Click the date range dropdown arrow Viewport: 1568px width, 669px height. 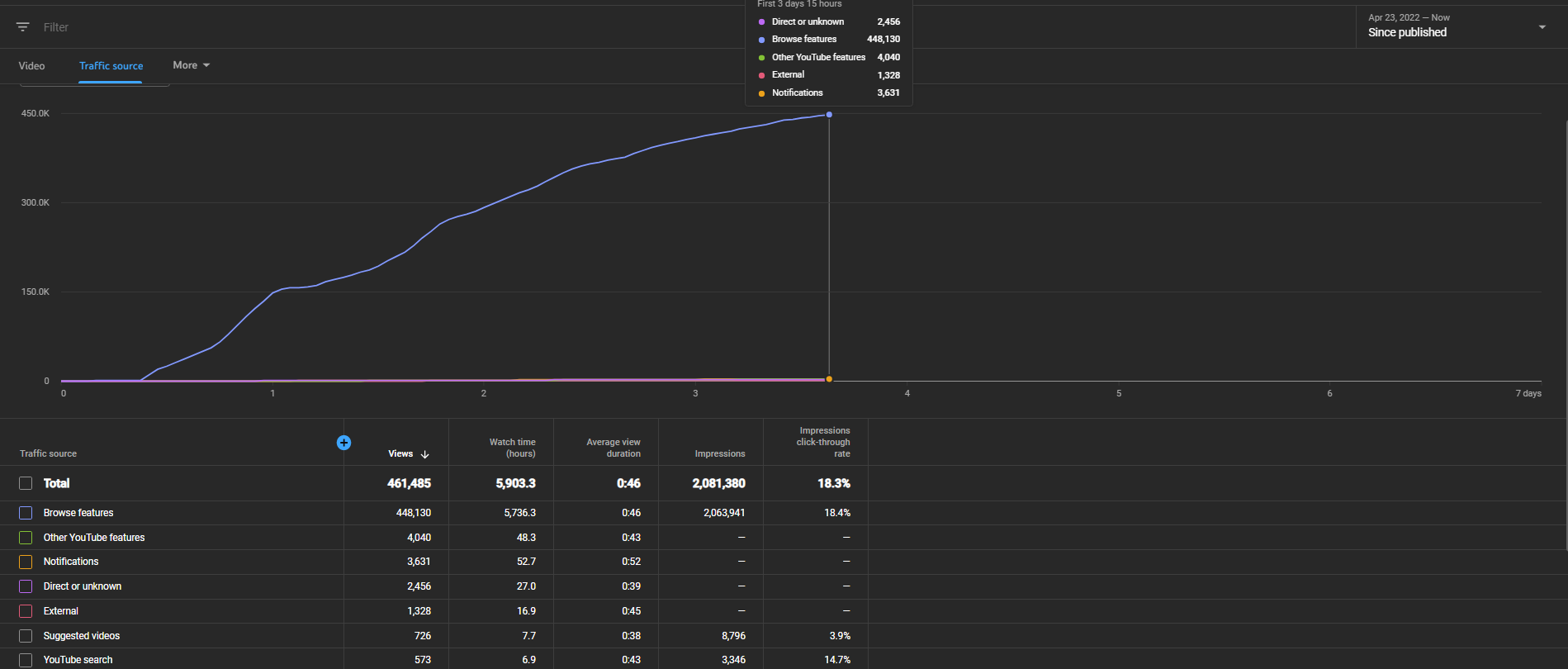[x=1542, y=27]
